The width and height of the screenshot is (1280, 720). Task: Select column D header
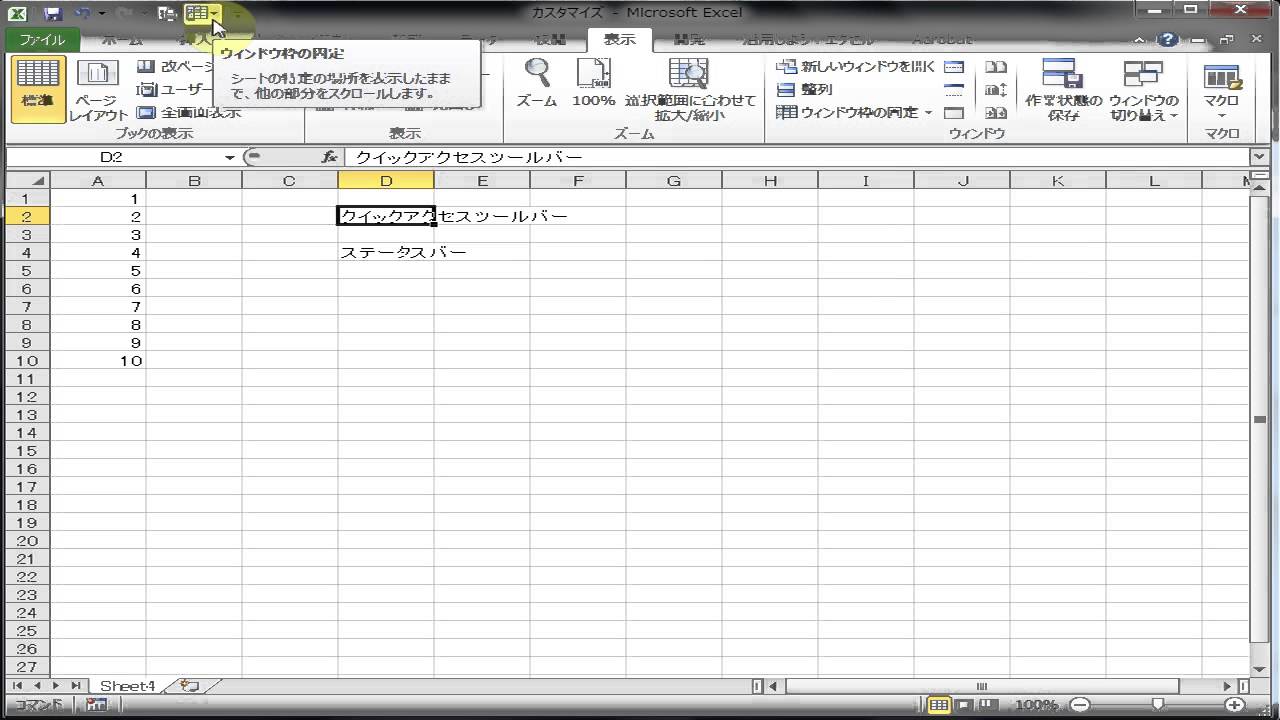point(386,180)
